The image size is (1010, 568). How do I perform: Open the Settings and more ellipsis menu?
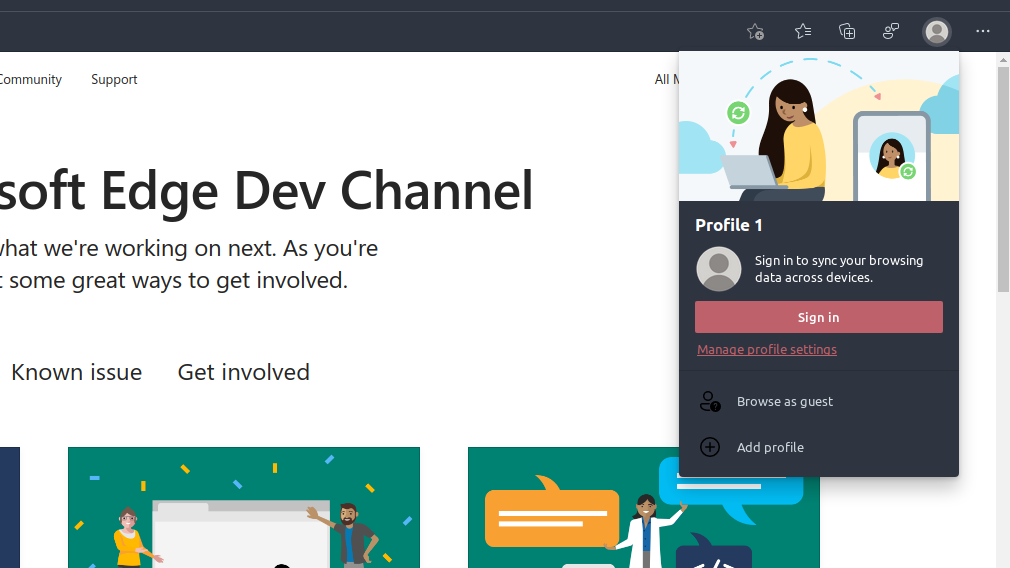click(x=982, y=31)
